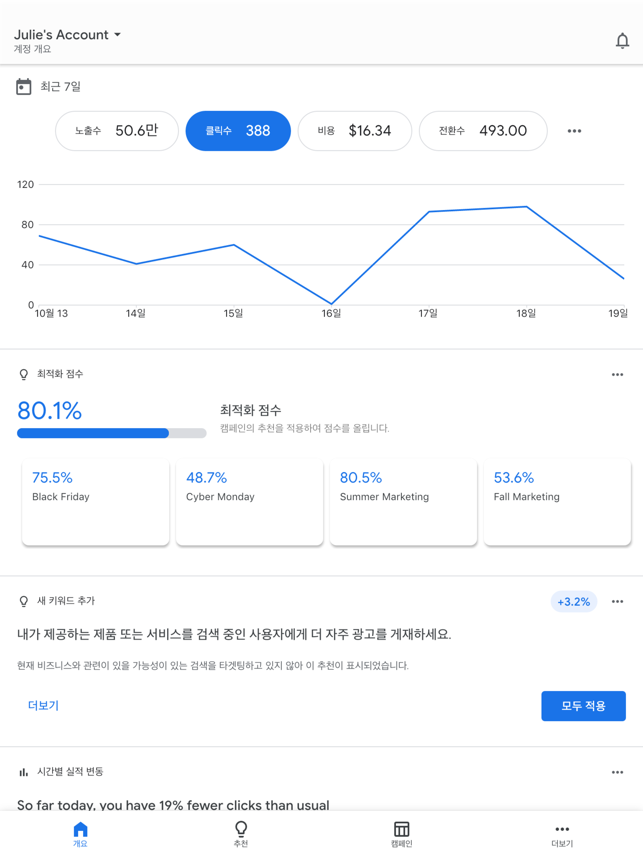Select the 노출수 50.6만 metric chip
Image resolution: width=643 pixels, height=858 pixels.
point(117,131)
